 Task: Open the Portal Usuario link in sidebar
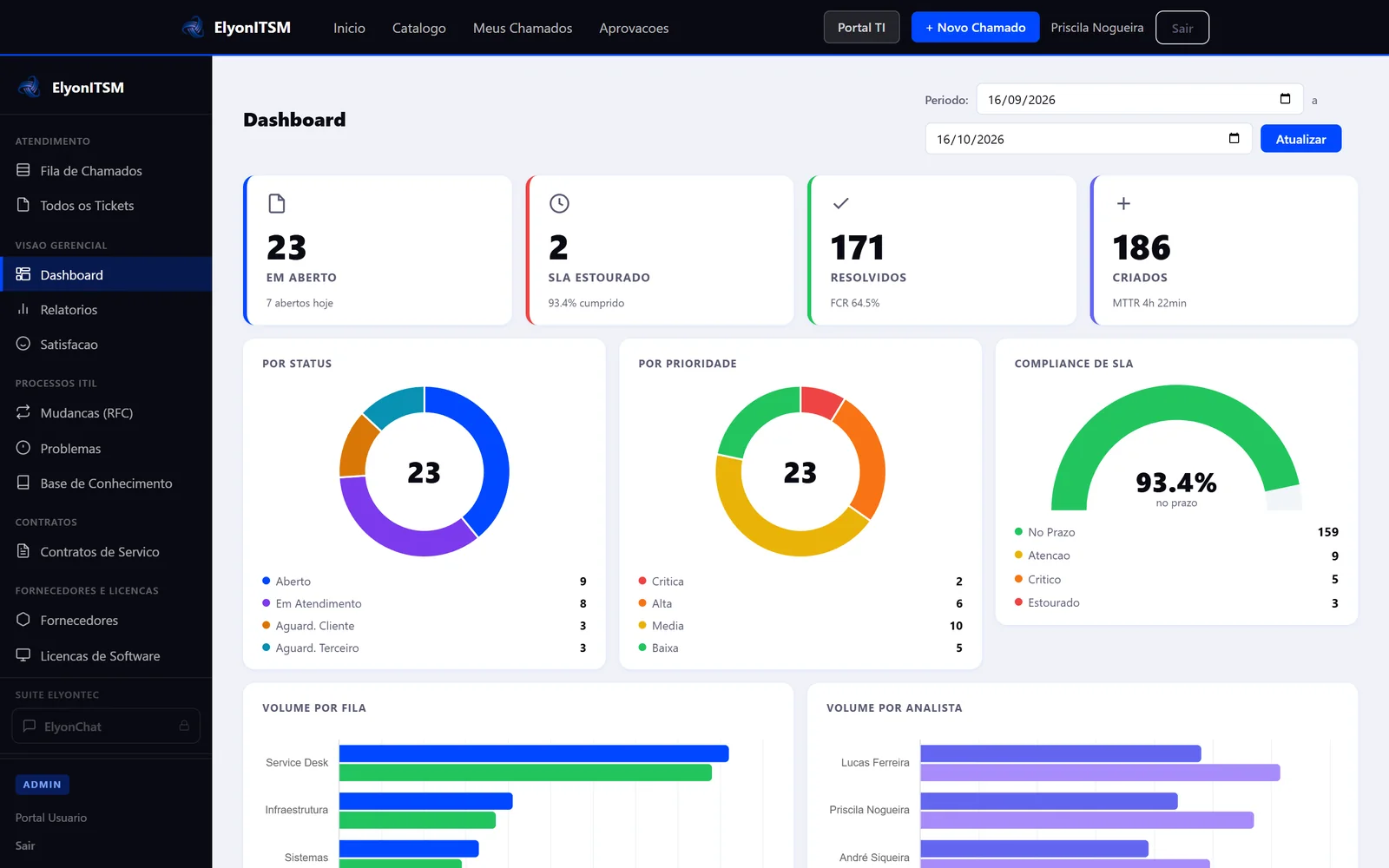pyautogui.click(x=51, y=818)
